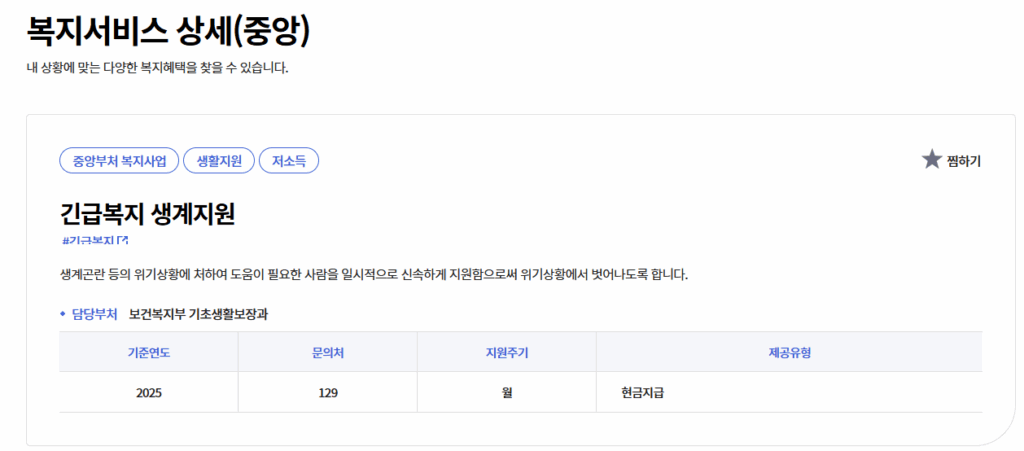The image size is (1024, 451).
Task: Toggle the 찜하기 favorite label
Action: [963, 161]
